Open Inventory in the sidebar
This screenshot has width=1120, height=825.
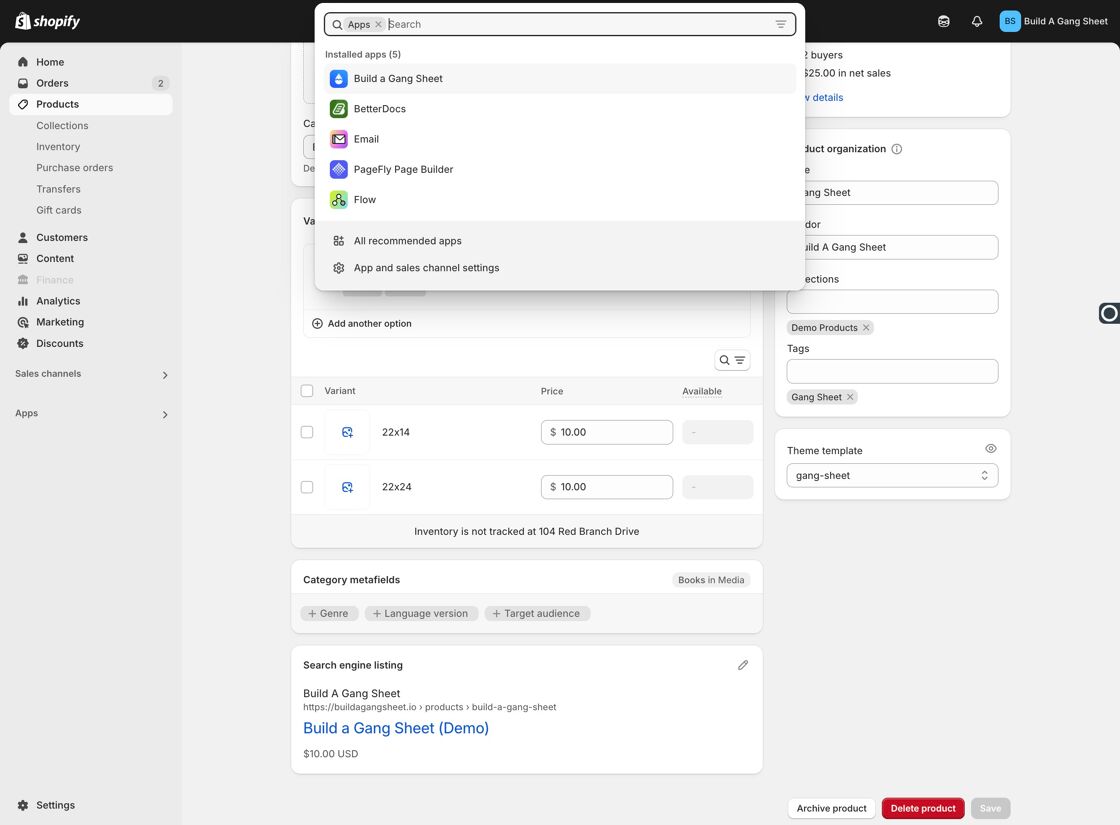click(x=58, y=146)
